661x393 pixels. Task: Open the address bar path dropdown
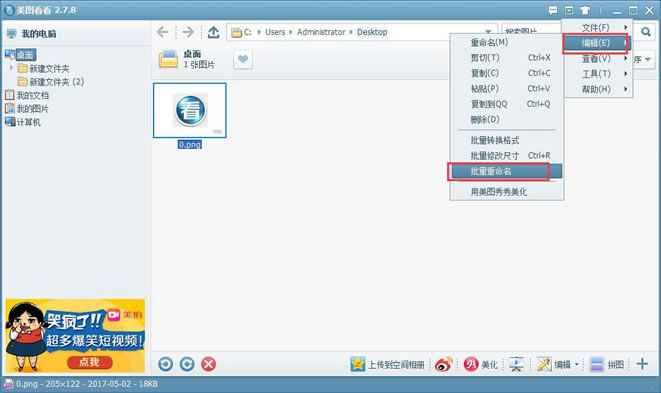[x=488, y=32]
